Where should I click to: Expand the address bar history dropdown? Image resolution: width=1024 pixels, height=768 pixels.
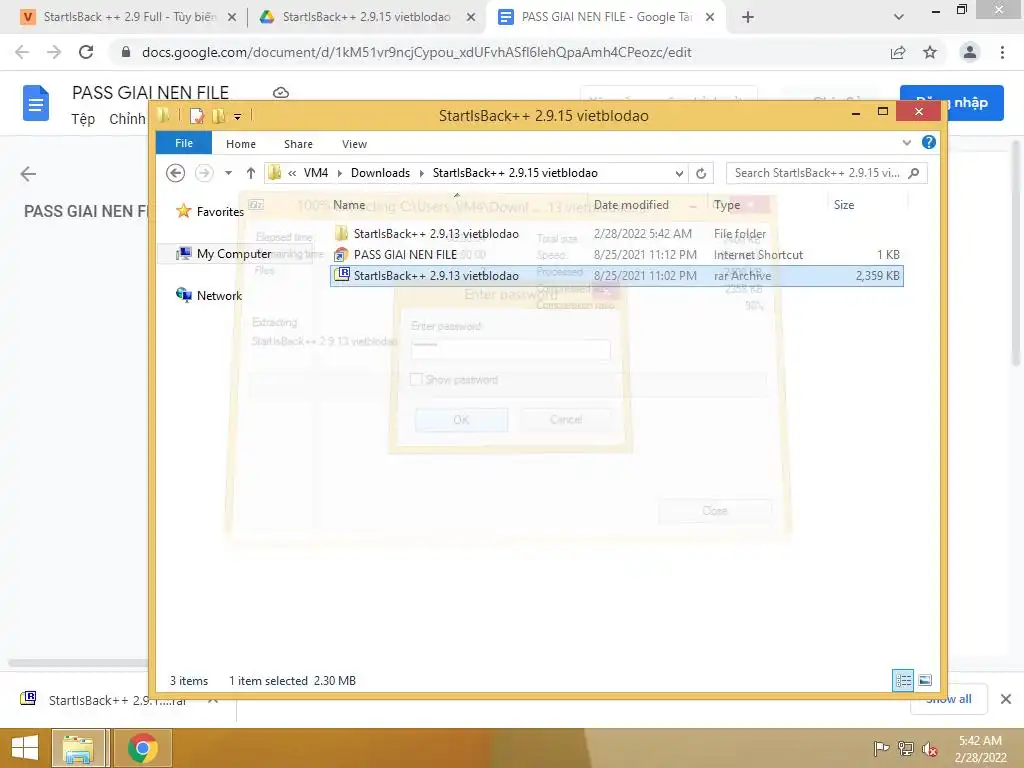coord(679,173)
